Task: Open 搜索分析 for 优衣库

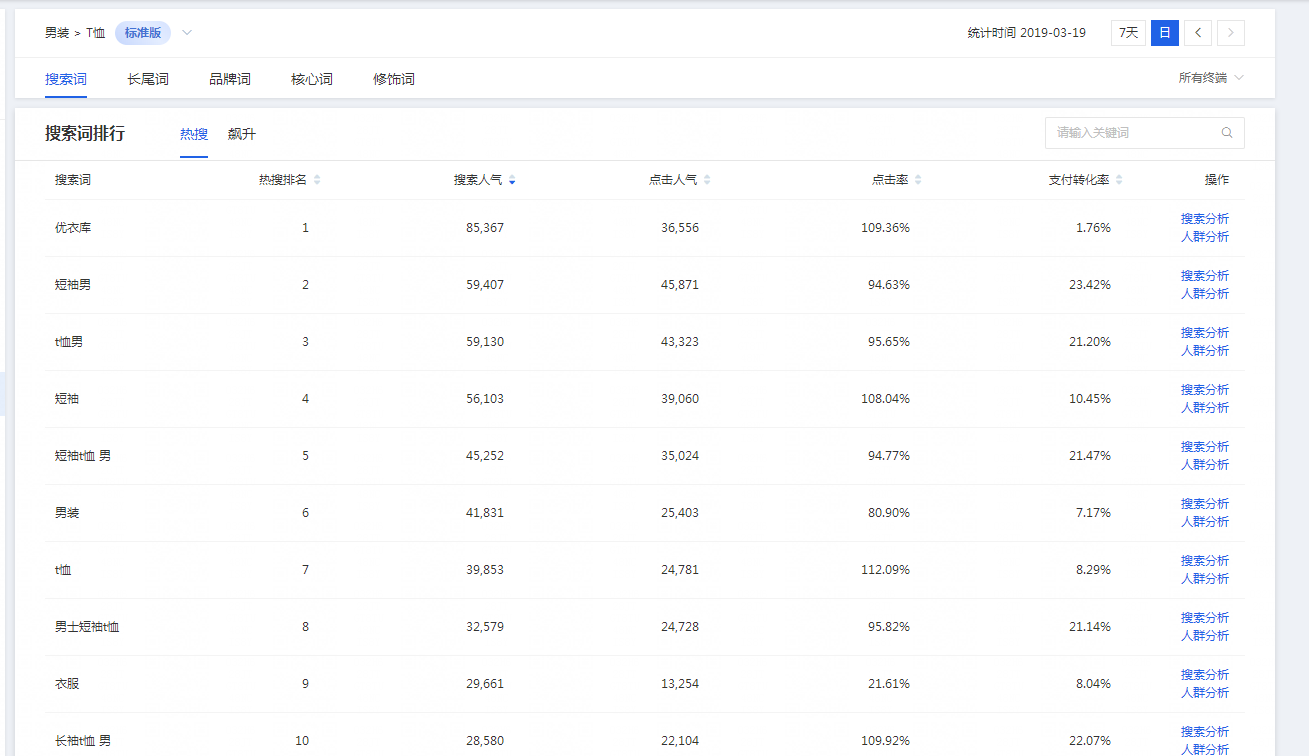Action: point(1205,219)
